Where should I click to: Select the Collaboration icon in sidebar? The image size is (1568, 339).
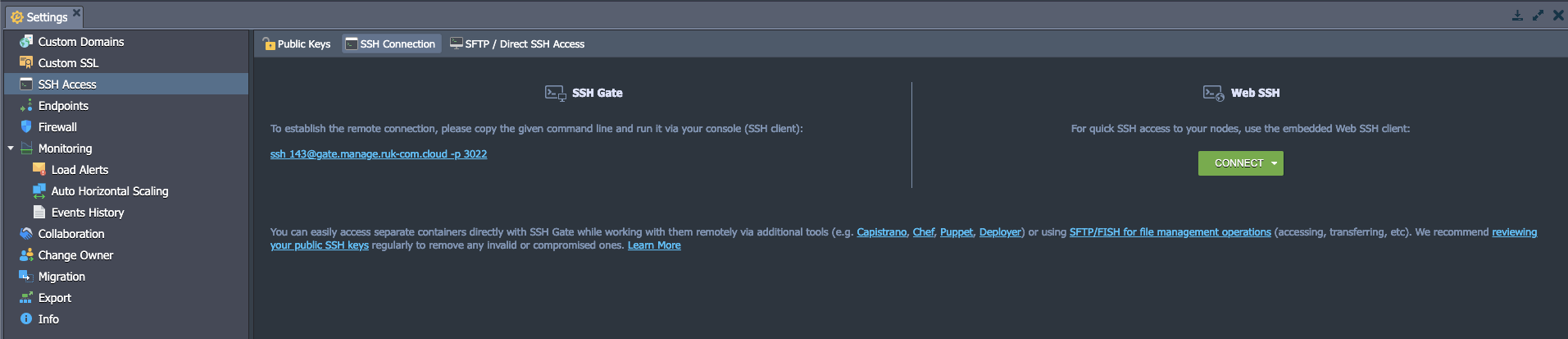(26, 233)
